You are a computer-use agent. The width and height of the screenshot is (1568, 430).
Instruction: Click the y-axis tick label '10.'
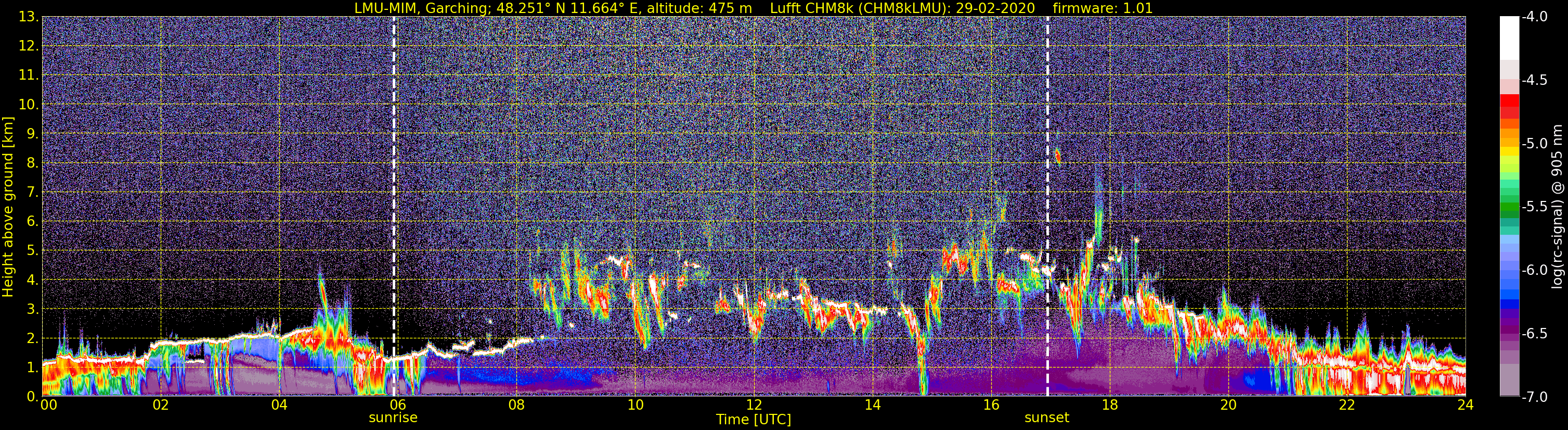click(x=29, y=105)
